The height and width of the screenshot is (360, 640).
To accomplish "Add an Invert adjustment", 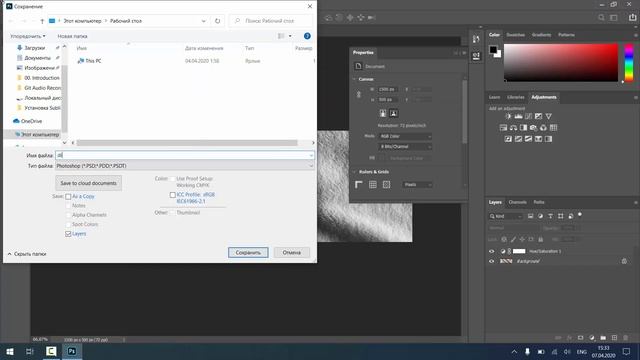I will click(x=508, y=139).
